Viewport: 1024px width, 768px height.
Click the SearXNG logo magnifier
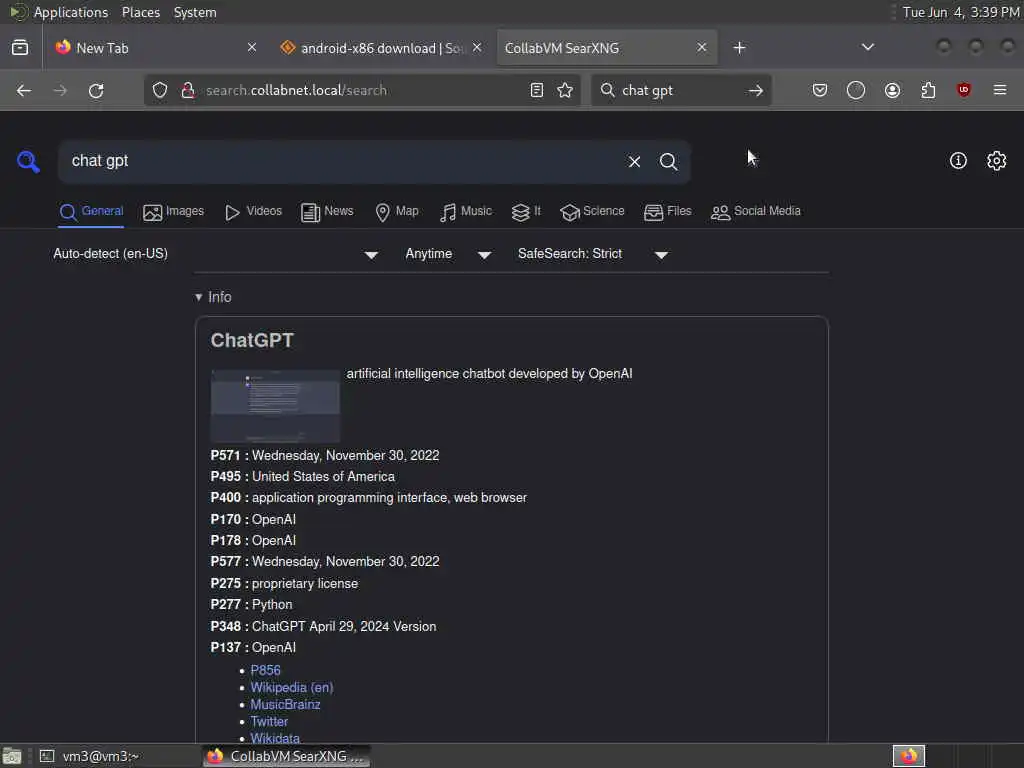pos(28,161)
